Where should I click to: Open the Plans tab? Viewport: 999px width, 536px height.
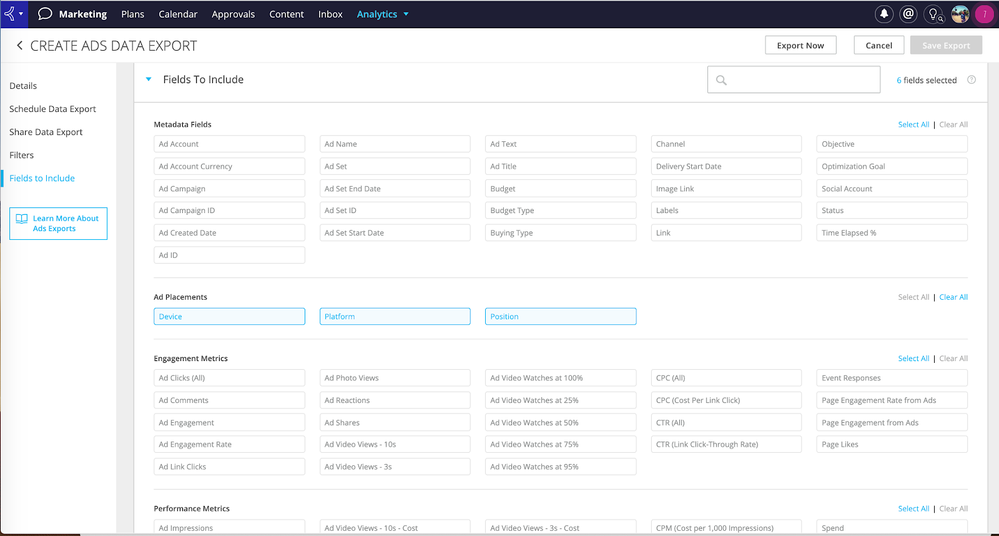coord(133,14)
